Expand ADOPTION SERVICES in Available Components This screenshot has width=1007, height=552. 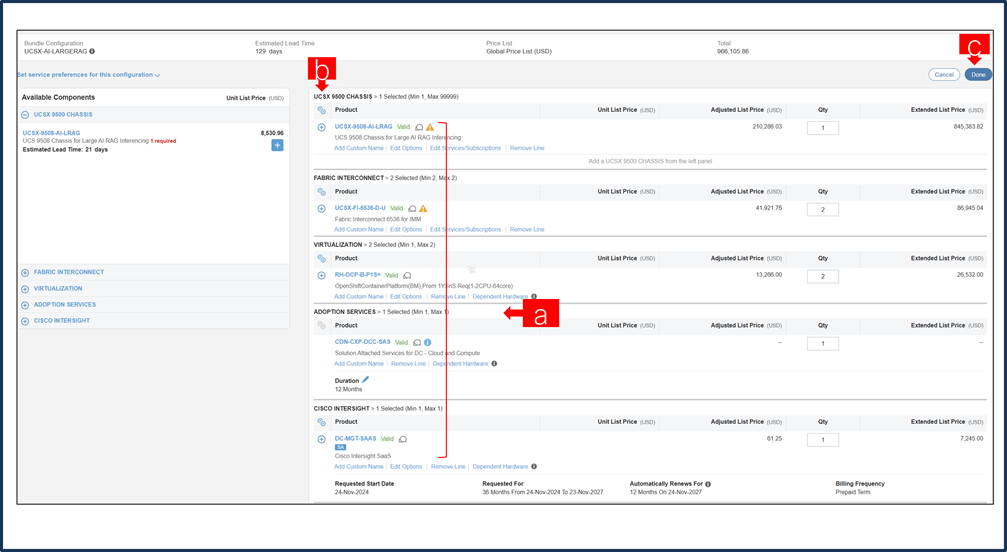(25, 305)
